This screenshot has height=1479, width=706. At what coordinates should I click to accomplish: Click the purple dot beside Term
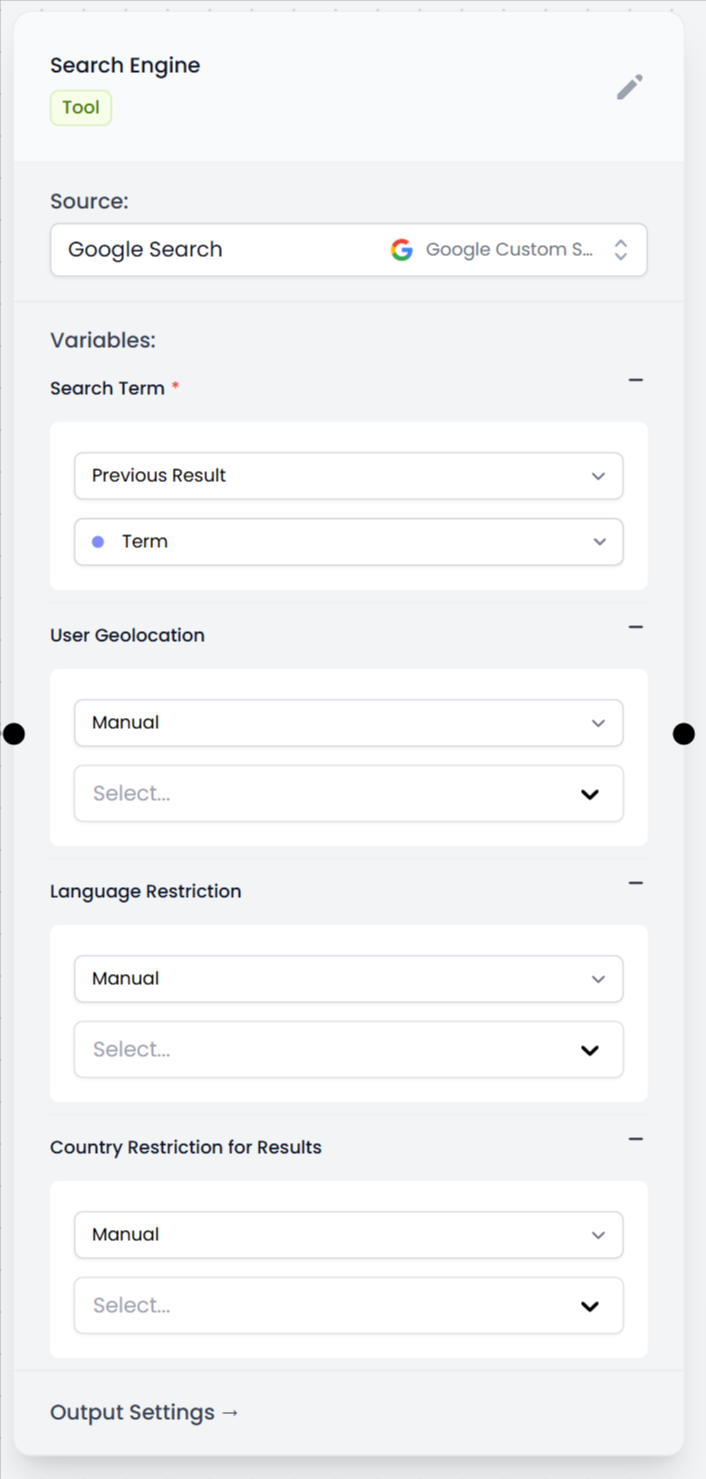tap(98, 542)
